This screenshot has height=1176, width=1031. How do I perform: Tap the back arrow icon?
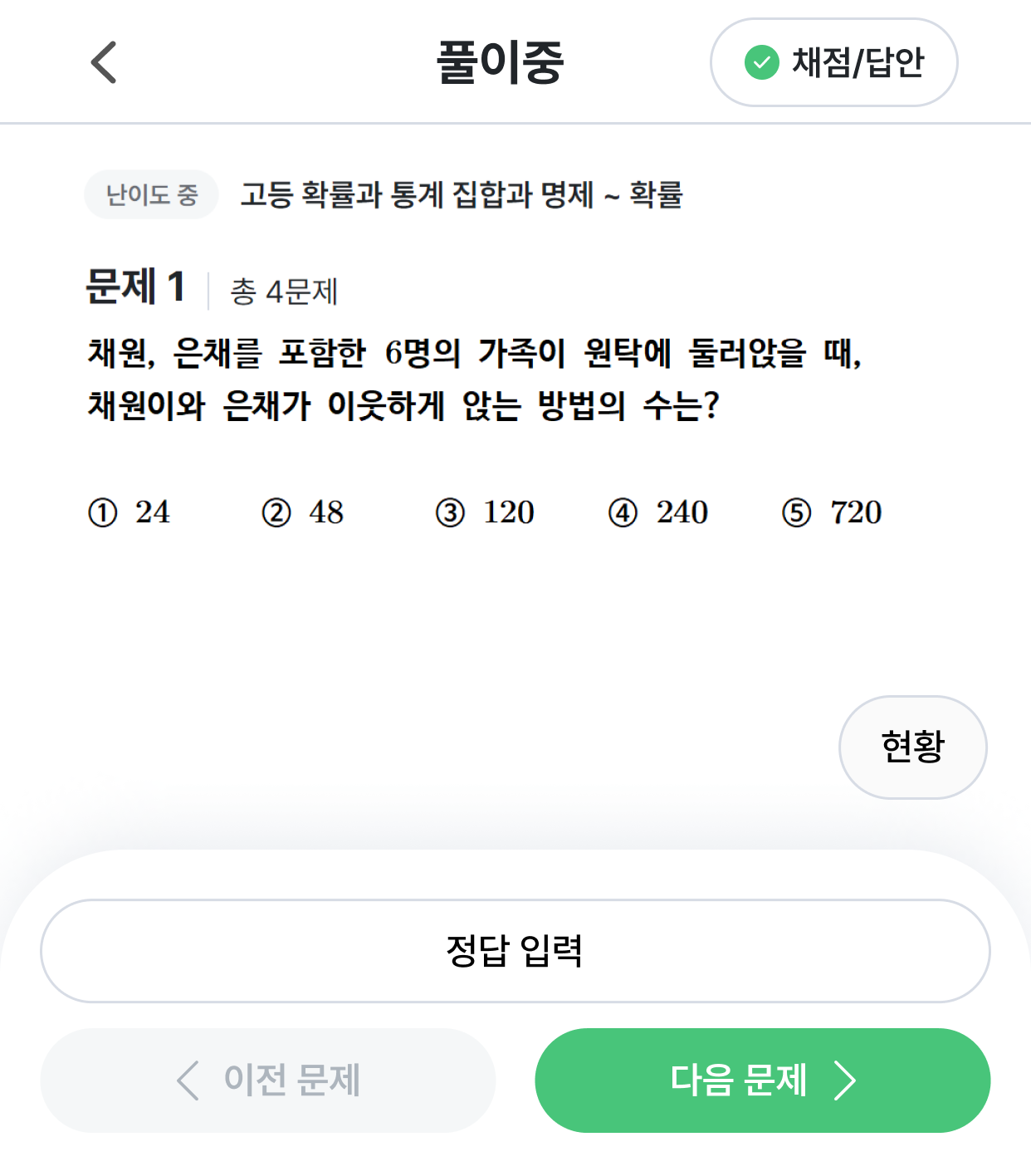(104, 62)
